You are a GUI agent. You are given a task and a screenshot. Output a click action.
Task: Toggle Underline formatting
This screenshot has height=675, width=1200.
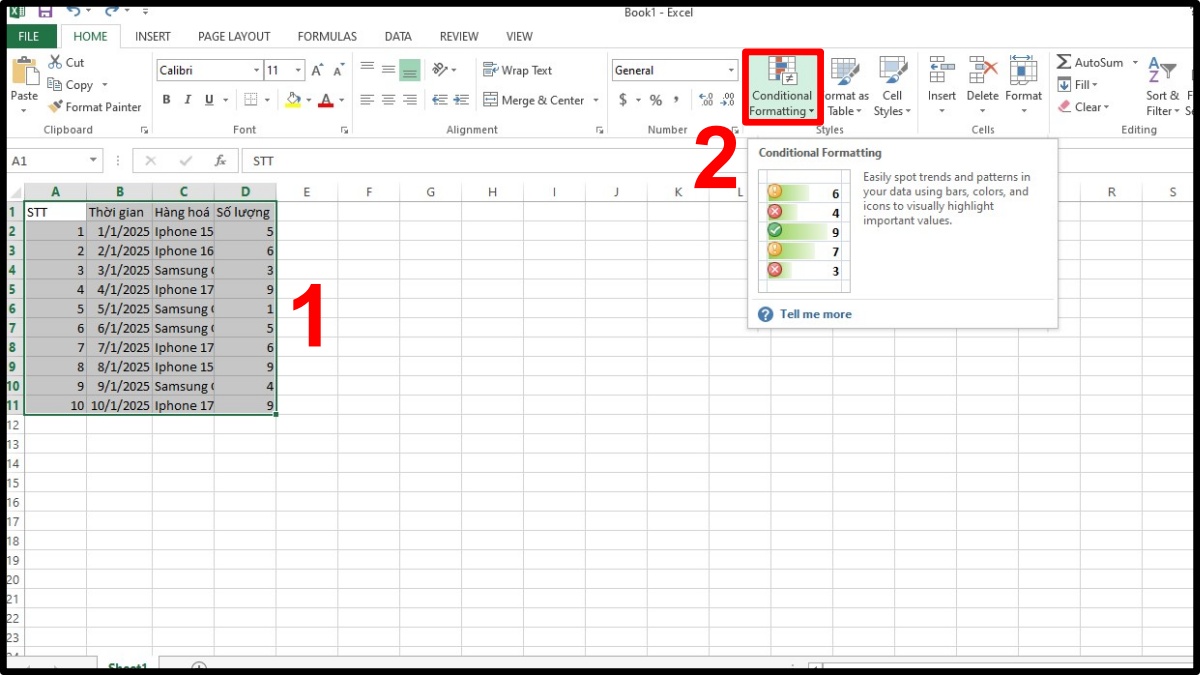click(209, 100)
